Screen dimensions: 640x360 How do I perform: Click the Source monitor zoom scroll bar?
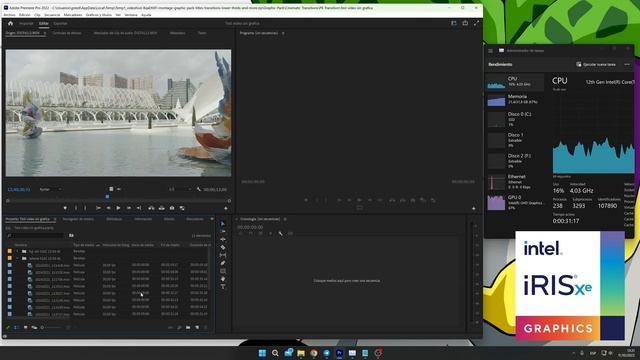coord(118,201)
